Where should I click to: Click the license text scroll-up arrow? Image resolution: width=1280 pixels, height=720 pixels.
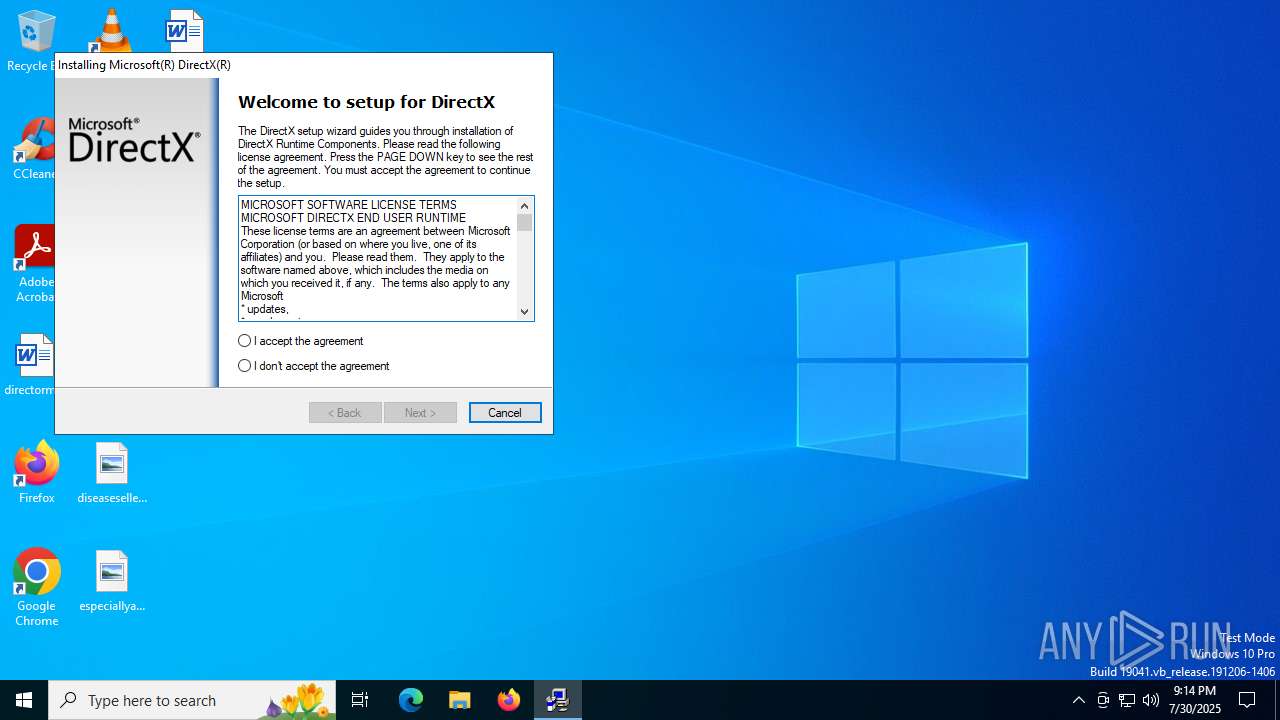pyautogui.click(x=524, y=206)
